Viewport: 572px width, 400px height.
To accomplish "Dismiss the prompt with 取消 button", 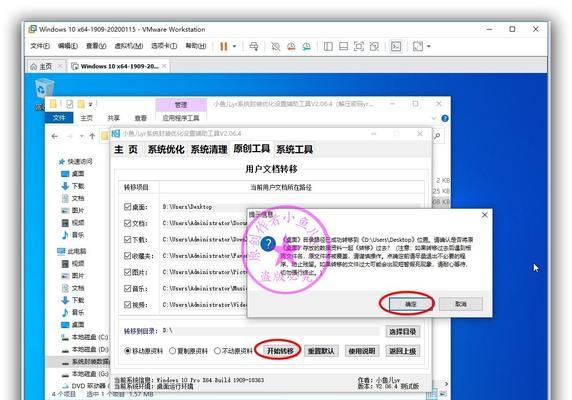I will pyautogui.click(x=461, y=304).
